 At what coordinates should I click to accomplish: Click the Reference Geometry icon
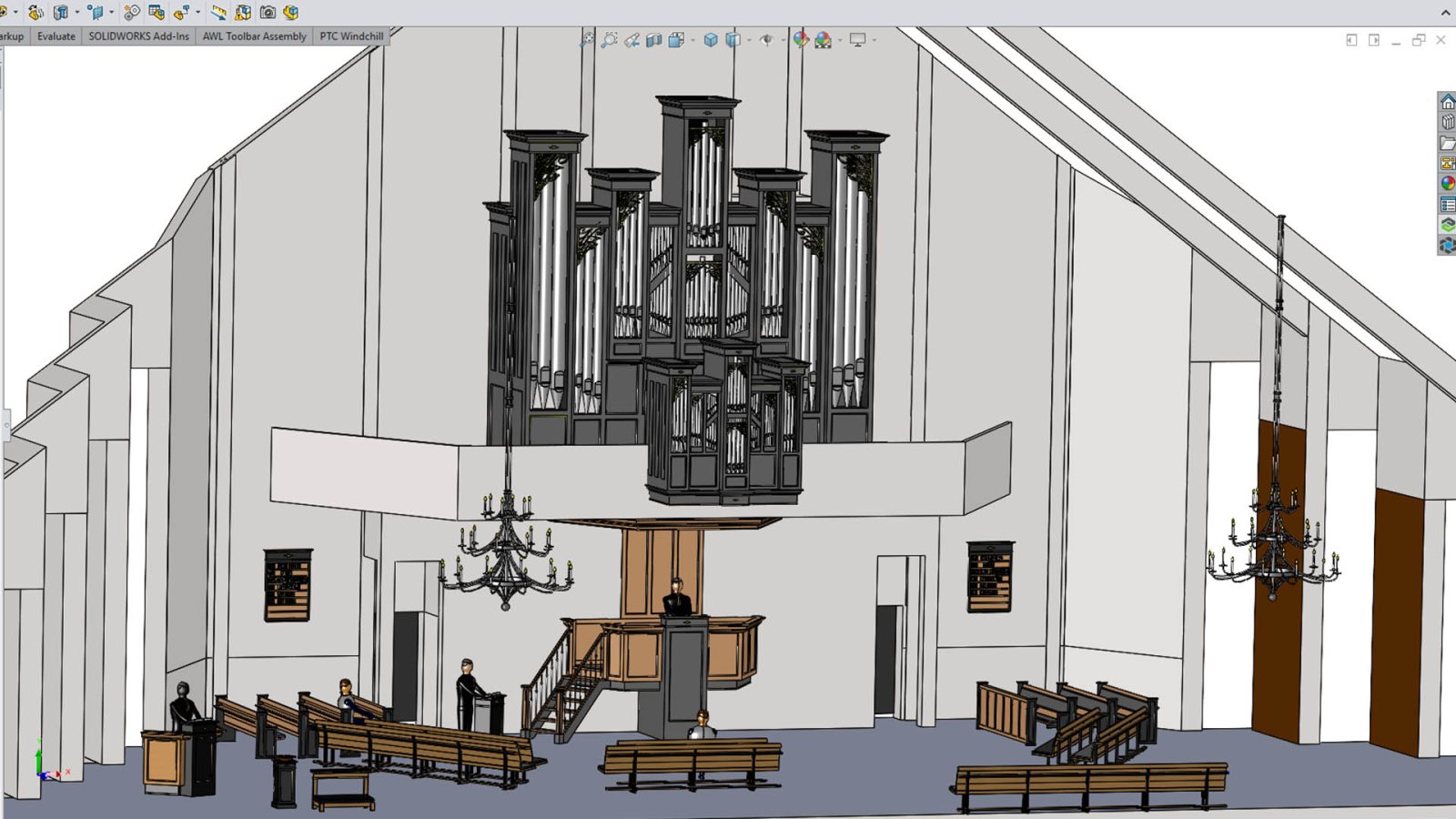[96, 12]
